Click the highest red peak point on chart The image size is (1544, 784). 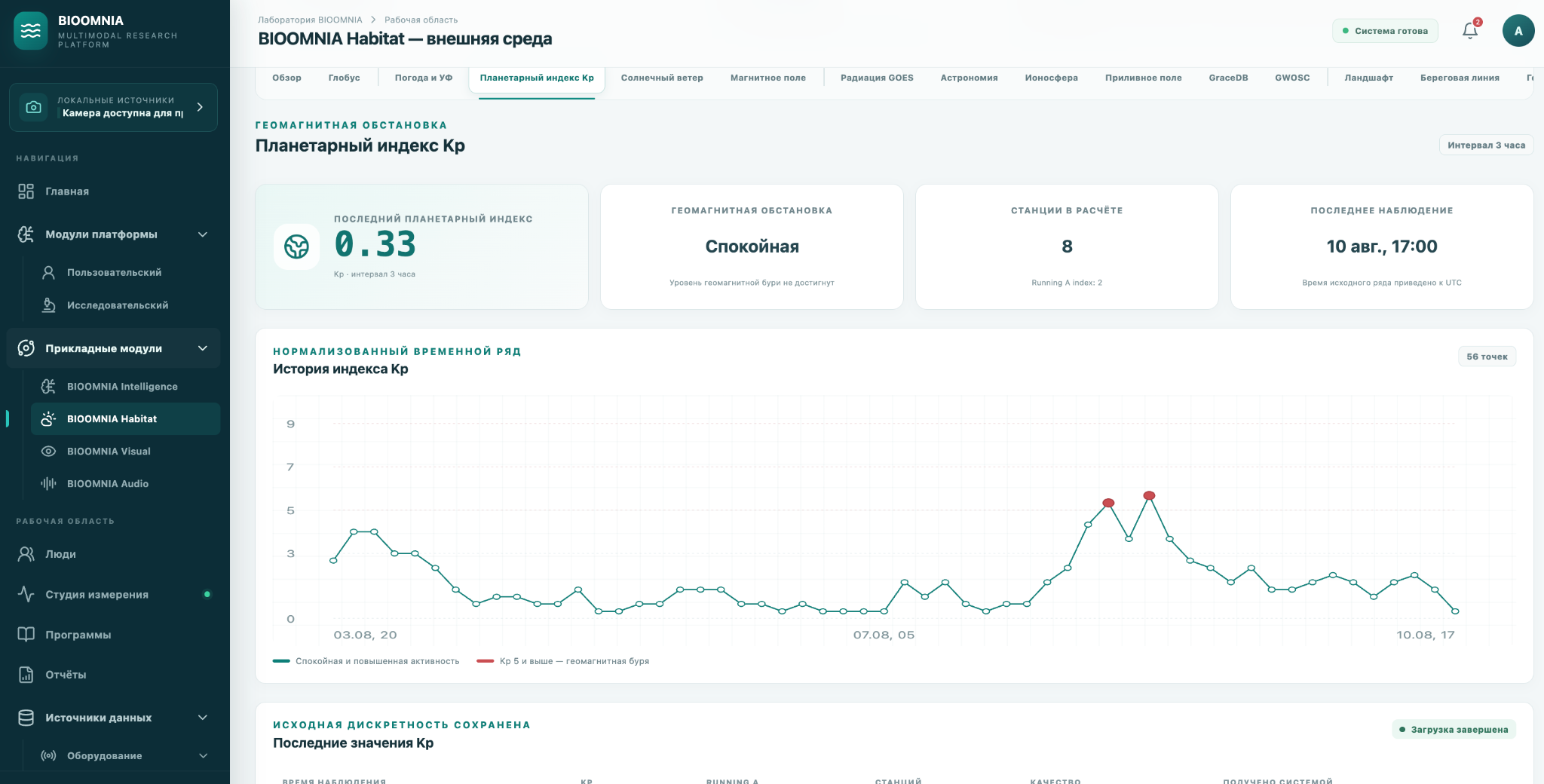click(x=1149, y=495)
